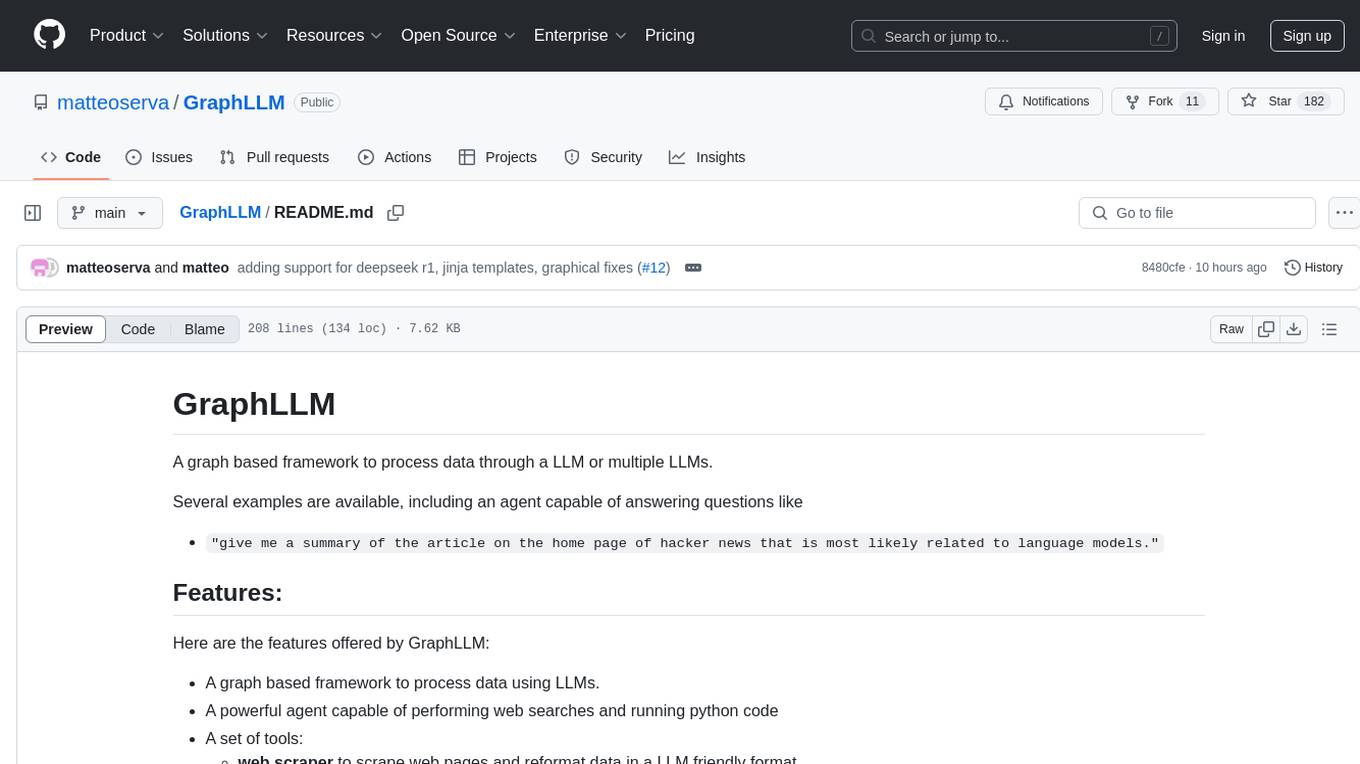Go to the Pull requests tab
Image resolution: width=1360 pixels, height=764 pixels.
point(274,157)
